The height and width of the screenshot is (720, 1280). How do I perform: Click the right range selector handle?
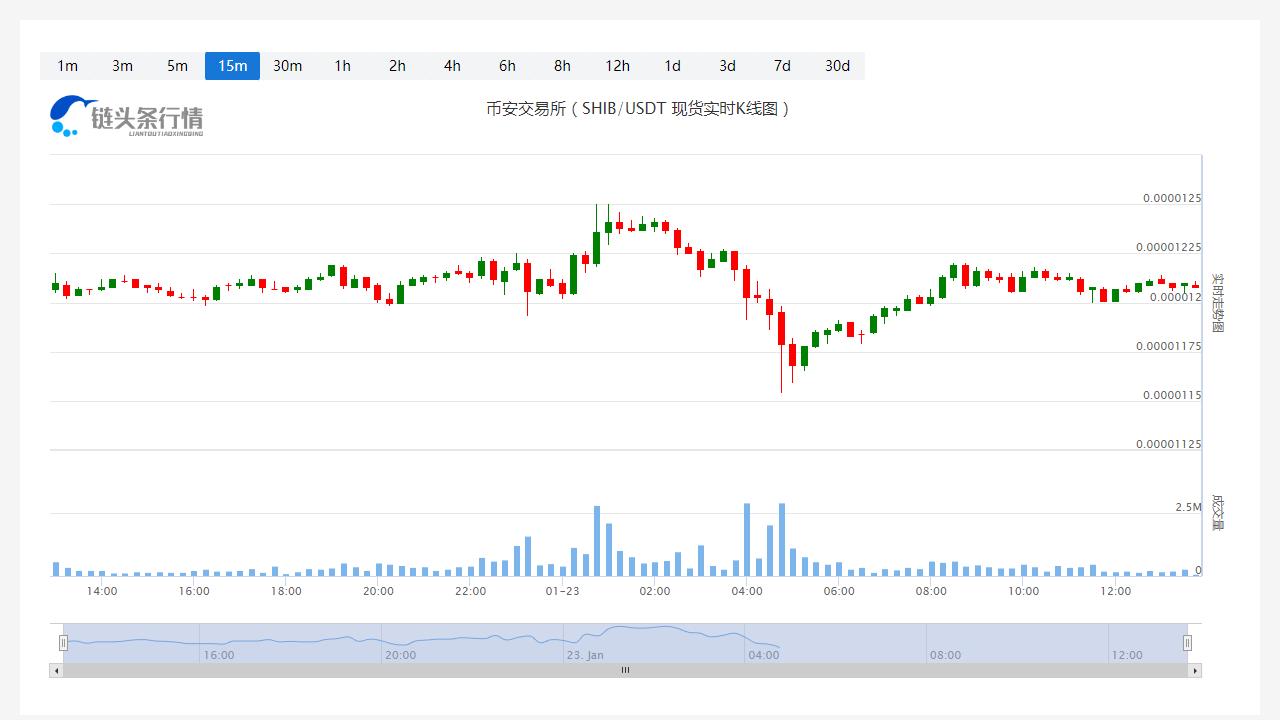1187,643
